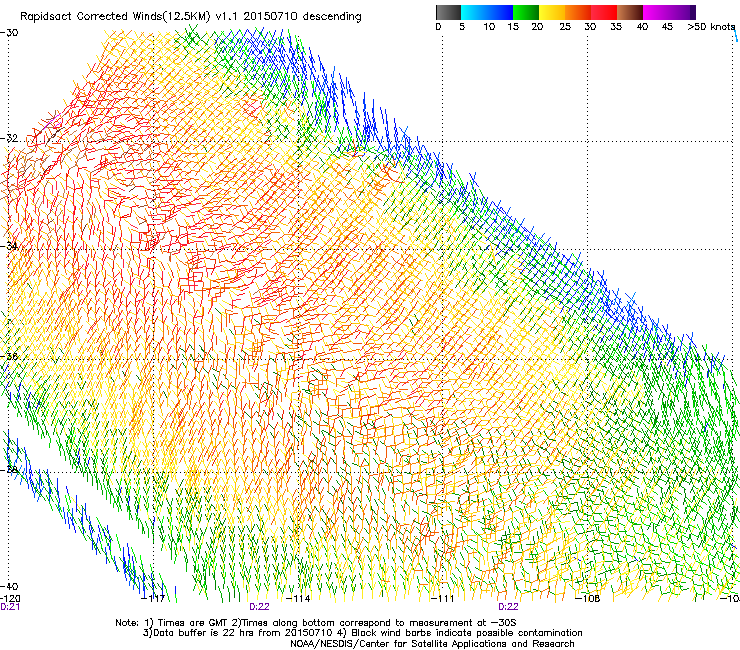Click the '-34' latitude axis label

9,246
